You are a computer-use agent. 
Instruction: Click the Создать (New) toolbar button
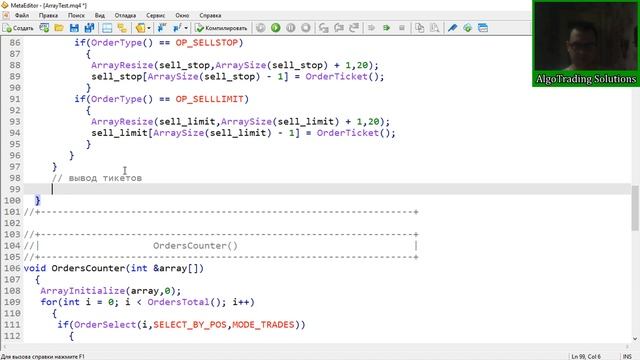click(x=18, y=28)
